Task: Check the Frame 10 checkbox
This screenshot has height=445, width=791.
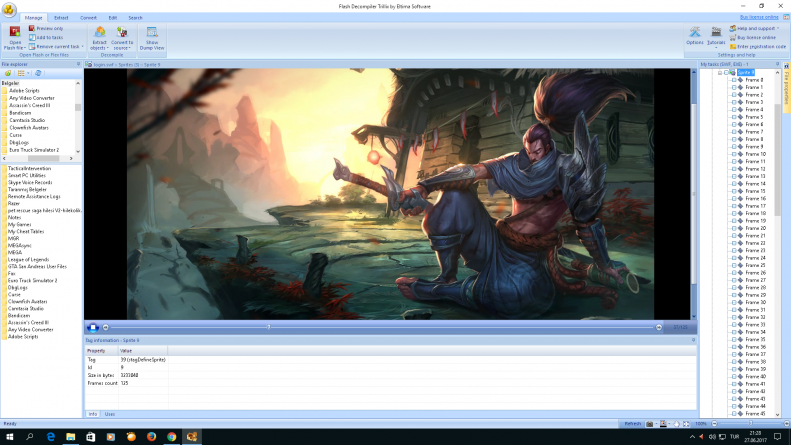Action: coord(734,154)
